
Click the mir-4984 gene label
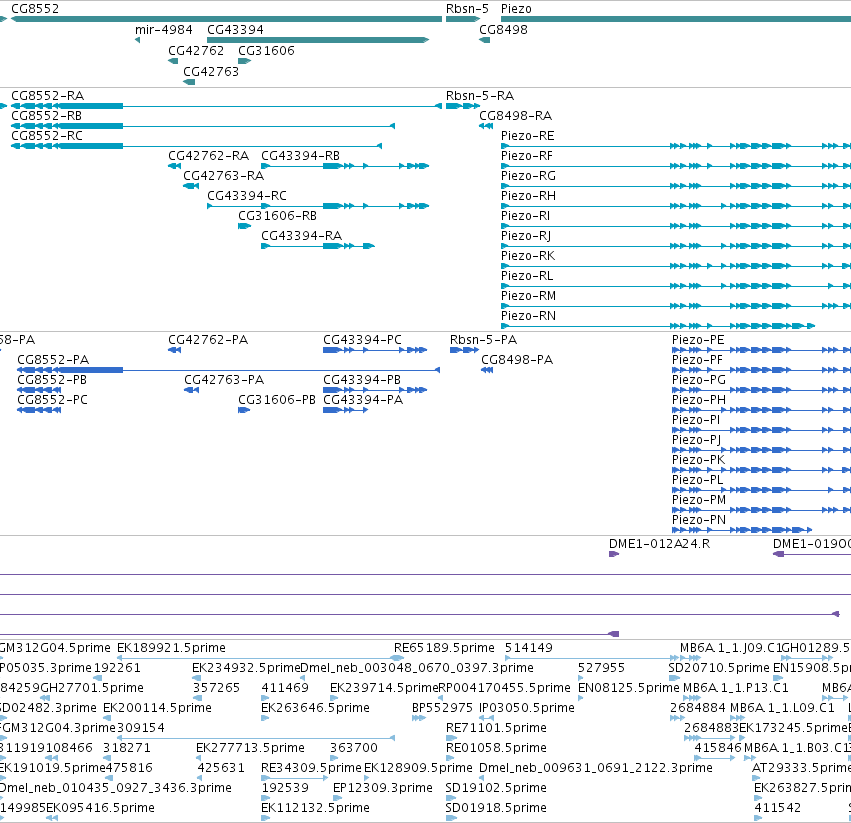tap(163, 30)
